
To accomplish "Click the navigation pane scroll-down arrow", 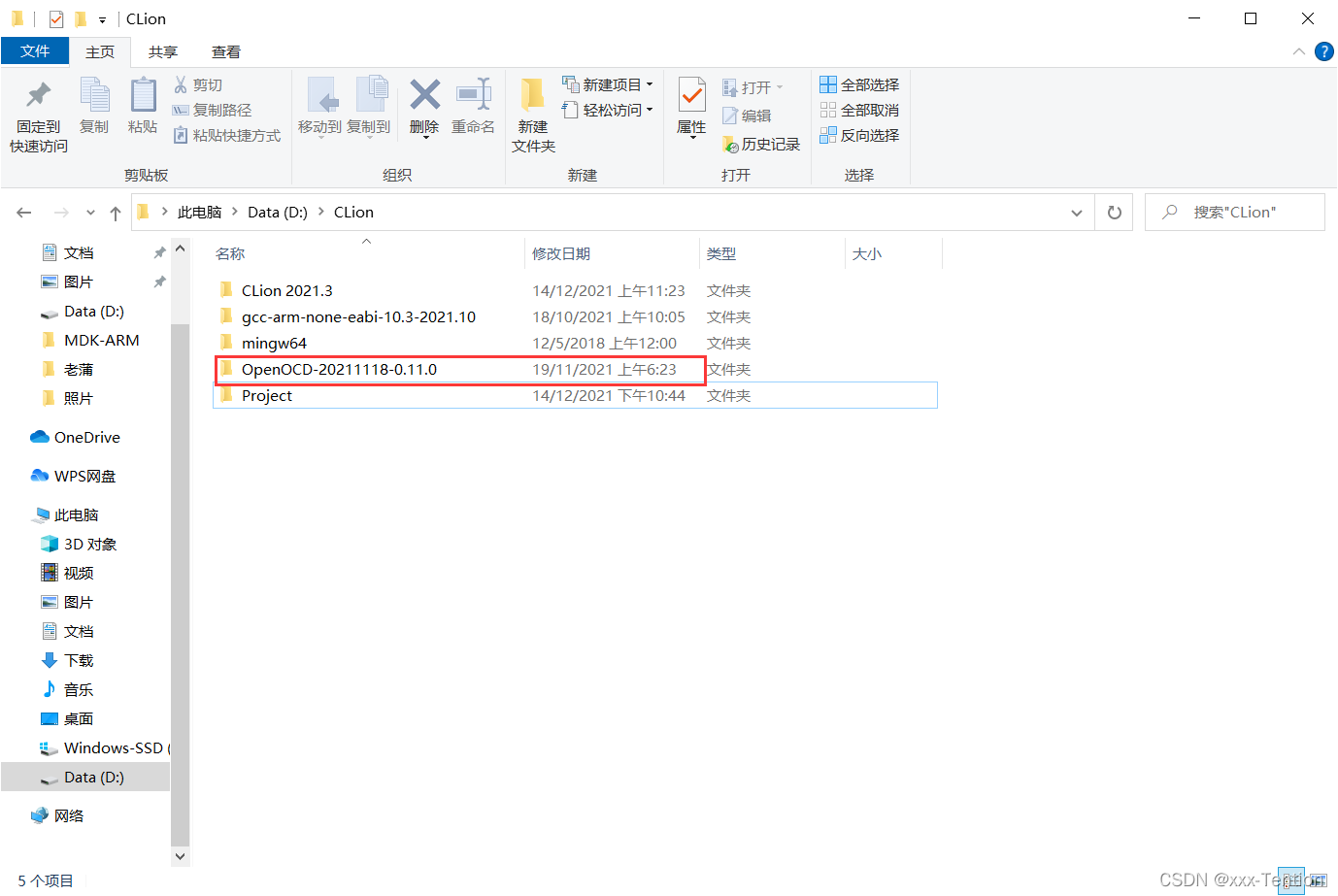I will 180,857.
